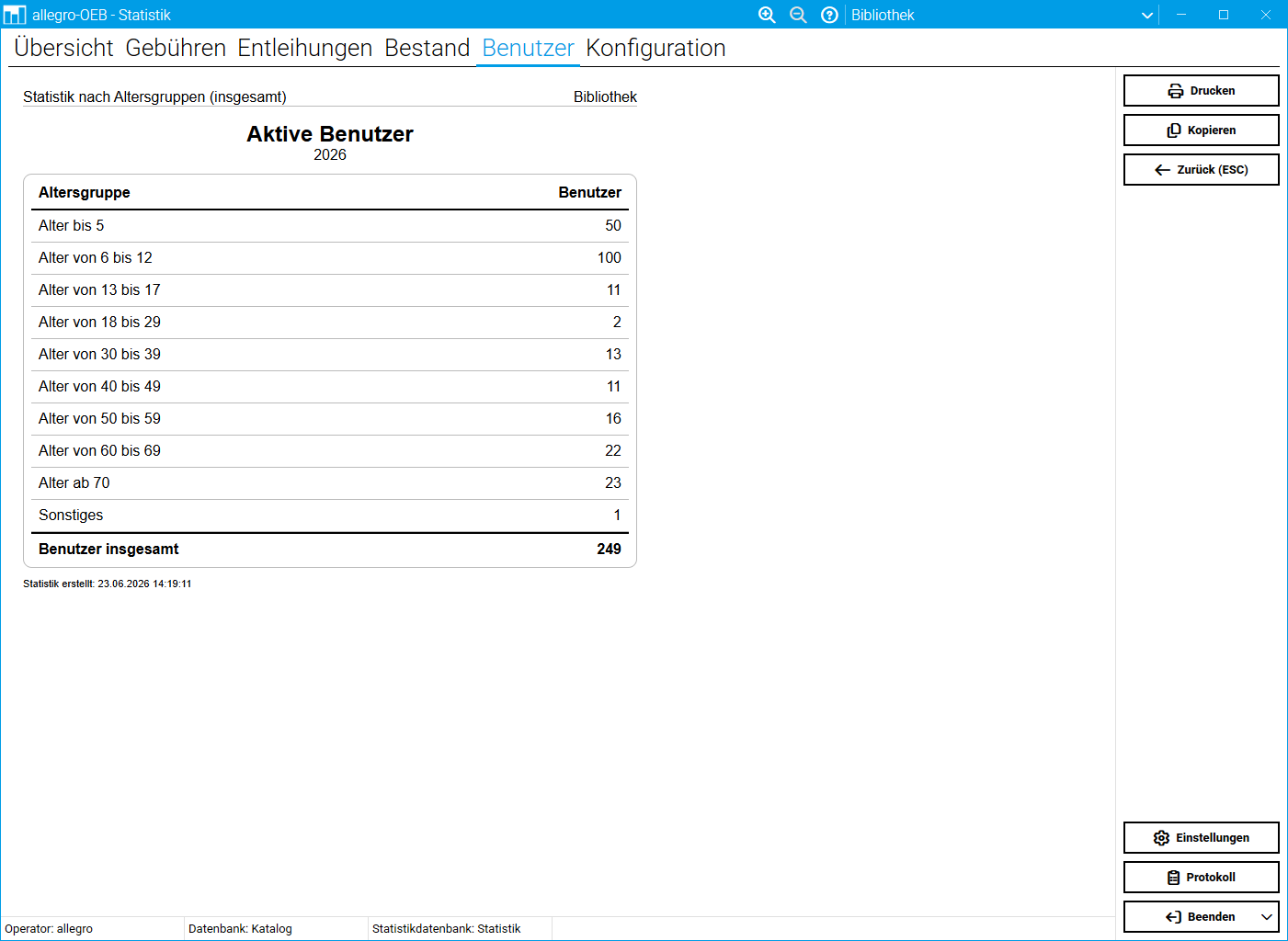Click the allegro-OEB app icon in title bar

click(14, 15)
